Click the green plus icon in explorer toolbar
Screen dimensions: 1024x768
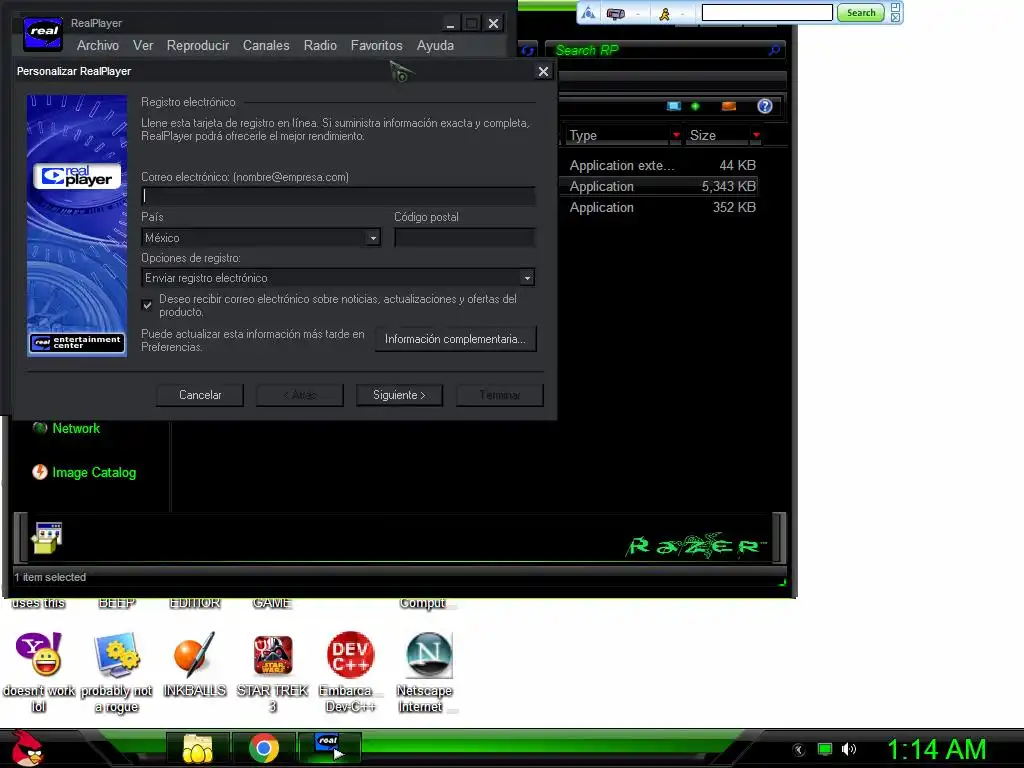point(696,106)
